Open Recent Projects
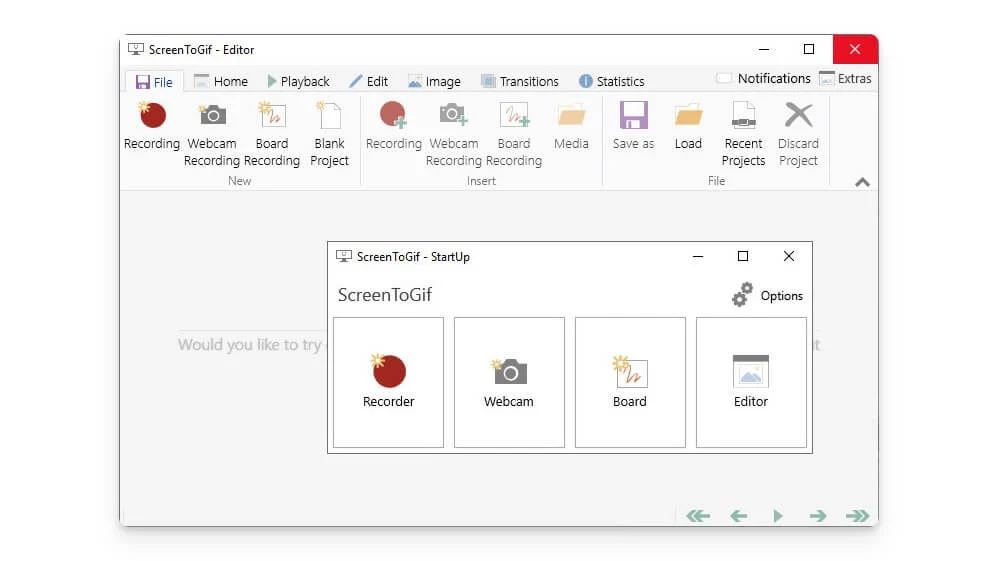This screenshot has width=998, height=561. click(x=743, y=134)
